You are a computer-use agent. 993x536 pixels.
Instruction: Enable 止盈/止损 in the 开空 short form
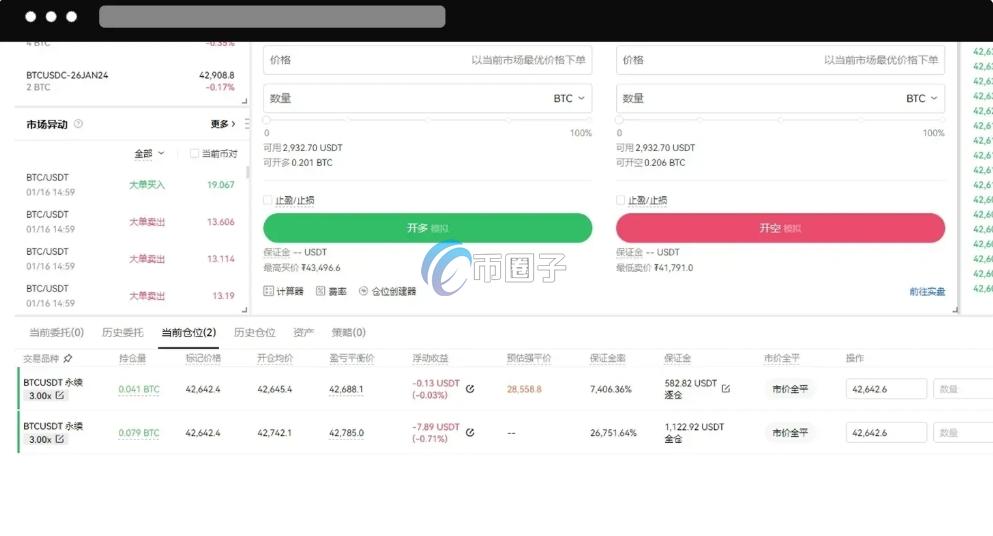click(620, 200)
